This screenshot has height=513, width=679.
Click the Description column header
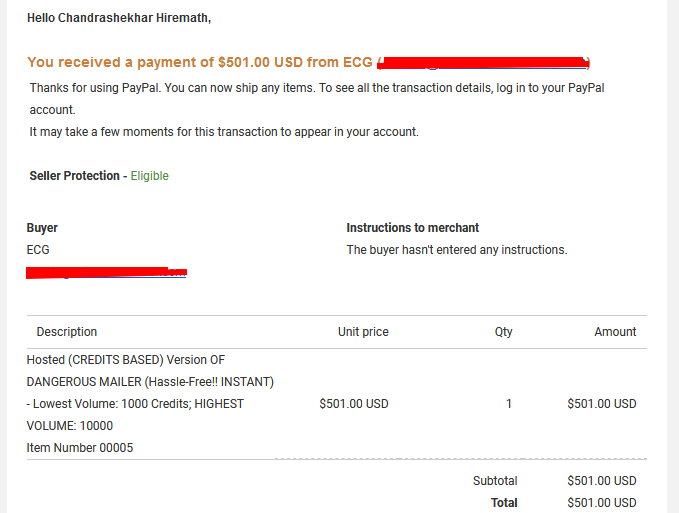coord(67,332)
